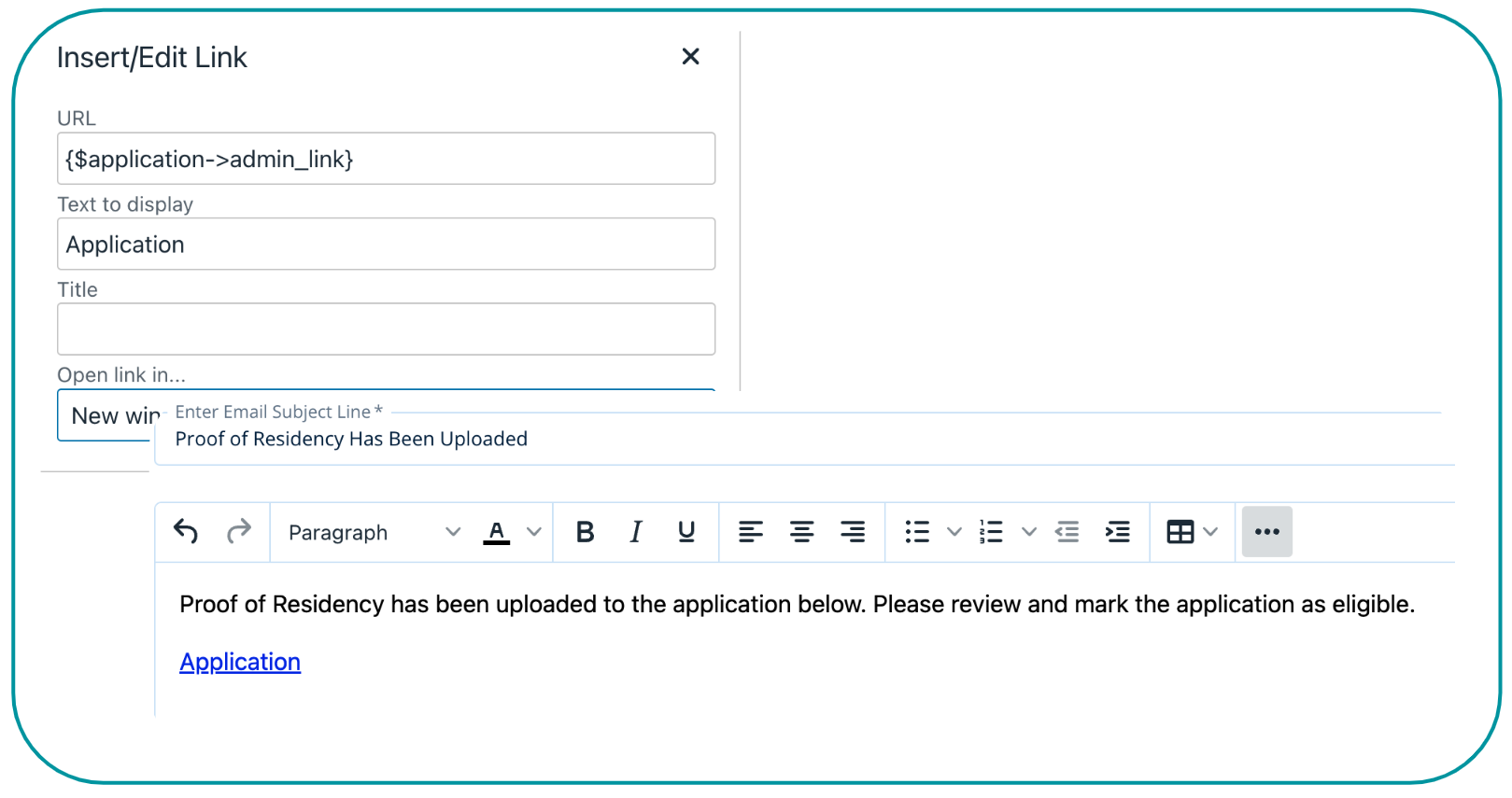Expand the text color options arrow
The width and height of the screenshot is (1512, 798).
pos(534,532)
